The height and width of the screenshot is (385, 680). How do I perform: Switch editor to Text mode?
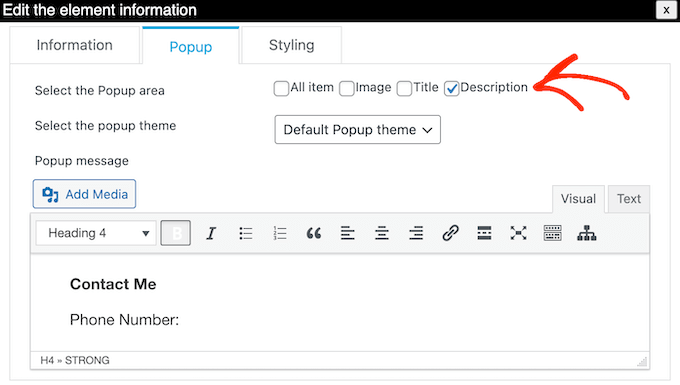[629, 199]
